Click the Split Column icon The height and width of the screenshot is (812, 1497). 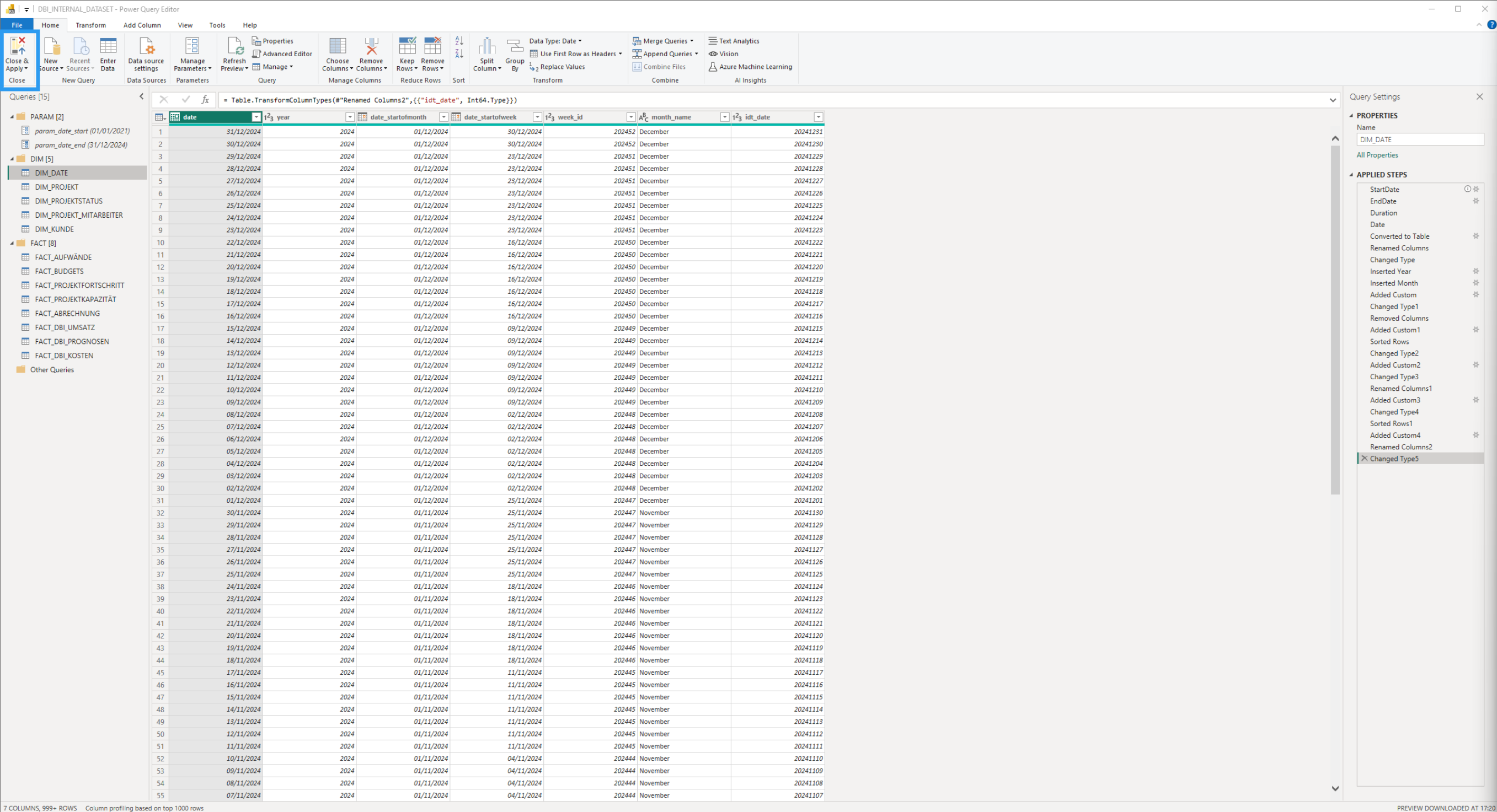(487, 46)
